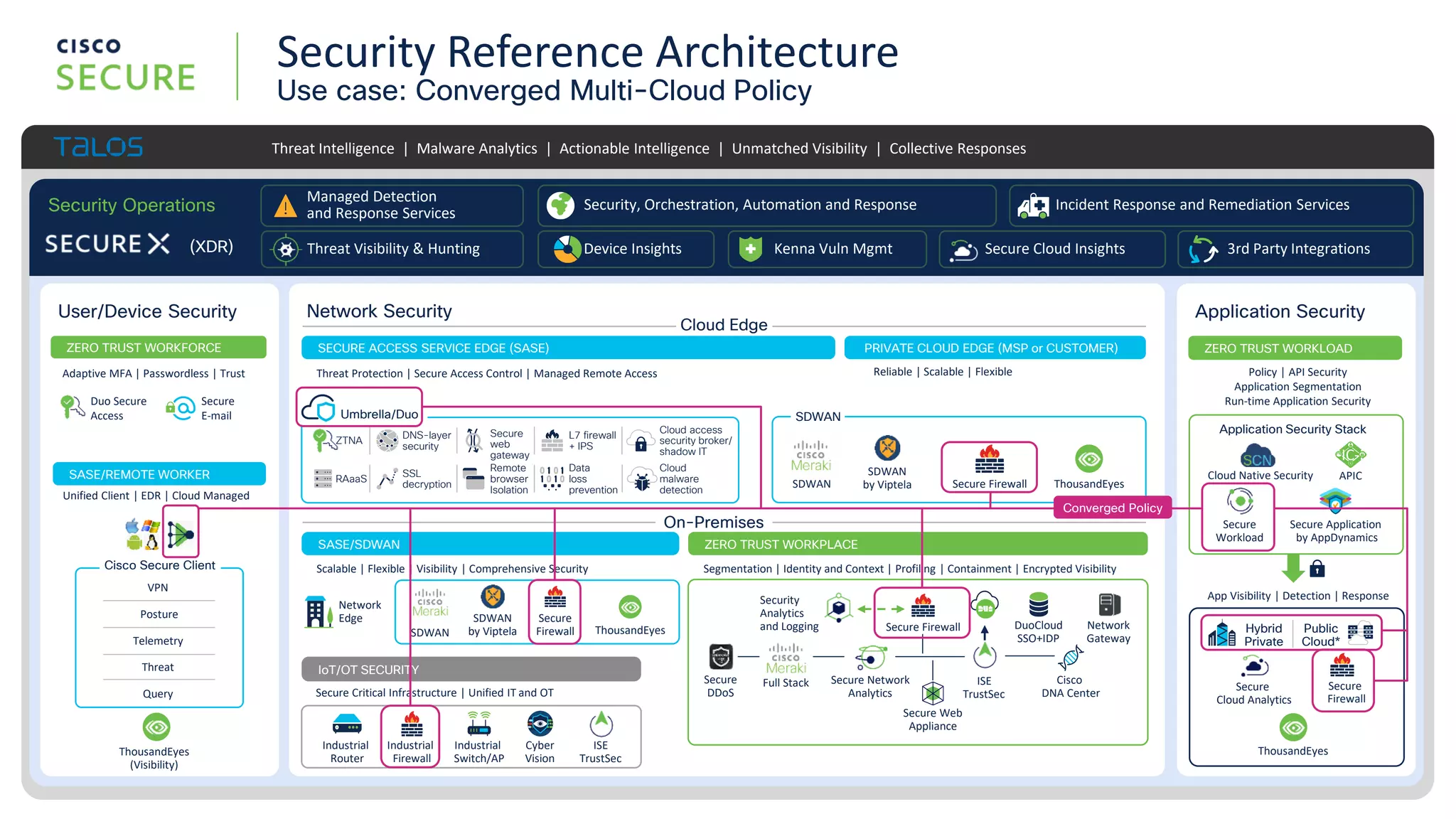Click the Managed Detection and Response Services box

(x=392, y=205)
